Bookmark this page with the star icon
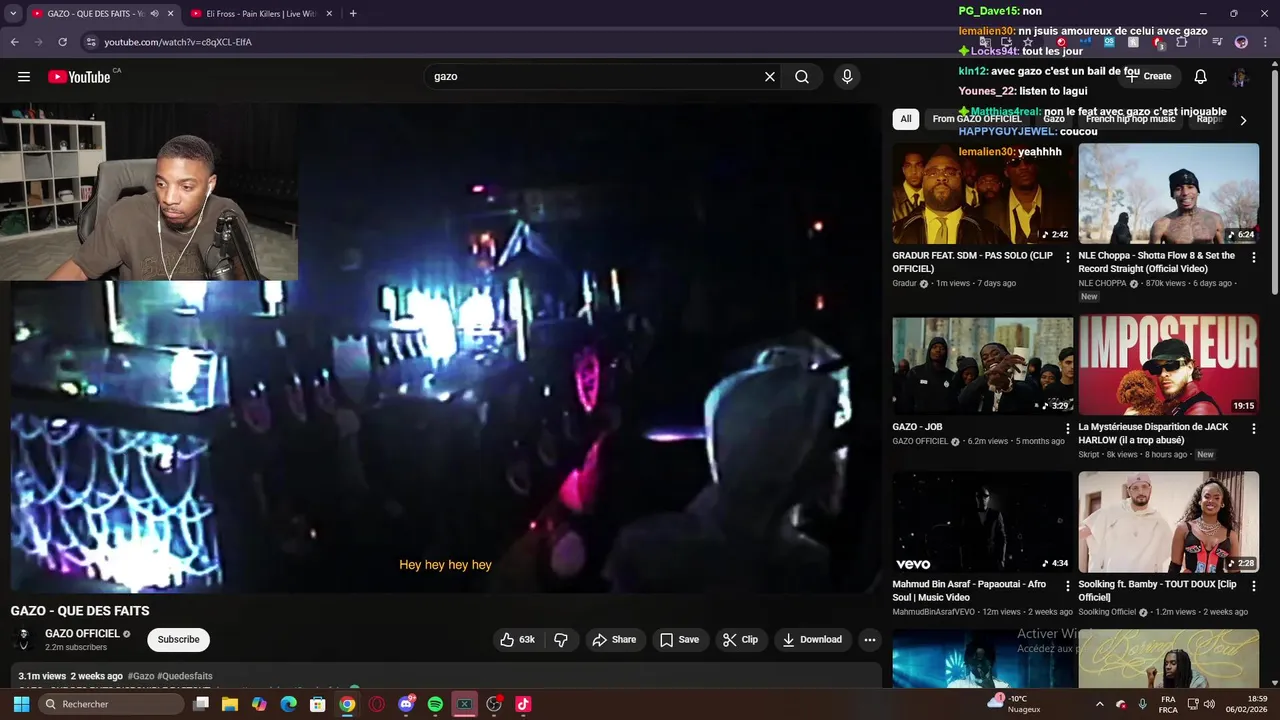This screenshot has width=1280, height=720. tap(1028, 42)
